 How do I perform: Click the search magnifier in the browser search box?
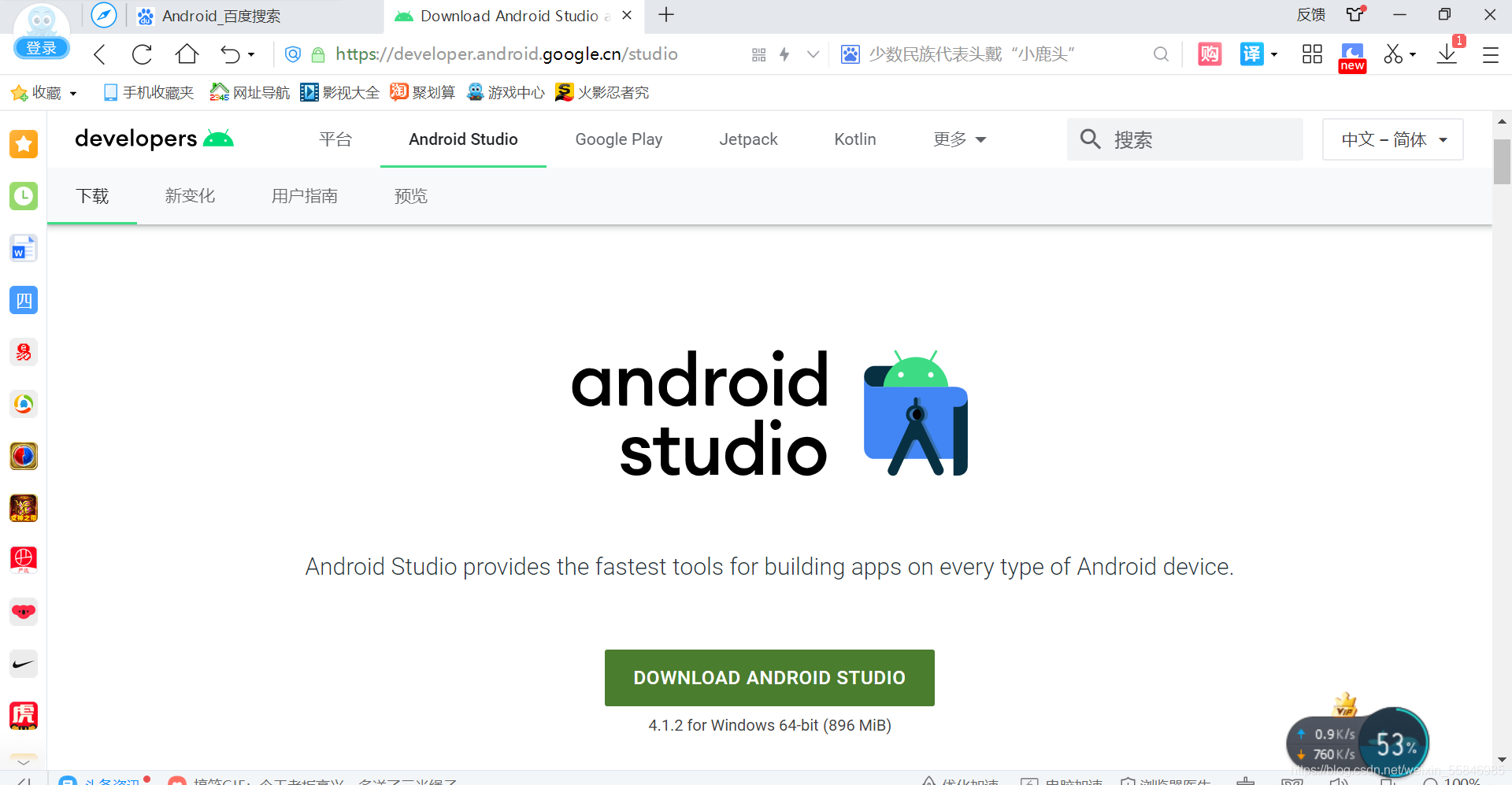point(1161,54)
